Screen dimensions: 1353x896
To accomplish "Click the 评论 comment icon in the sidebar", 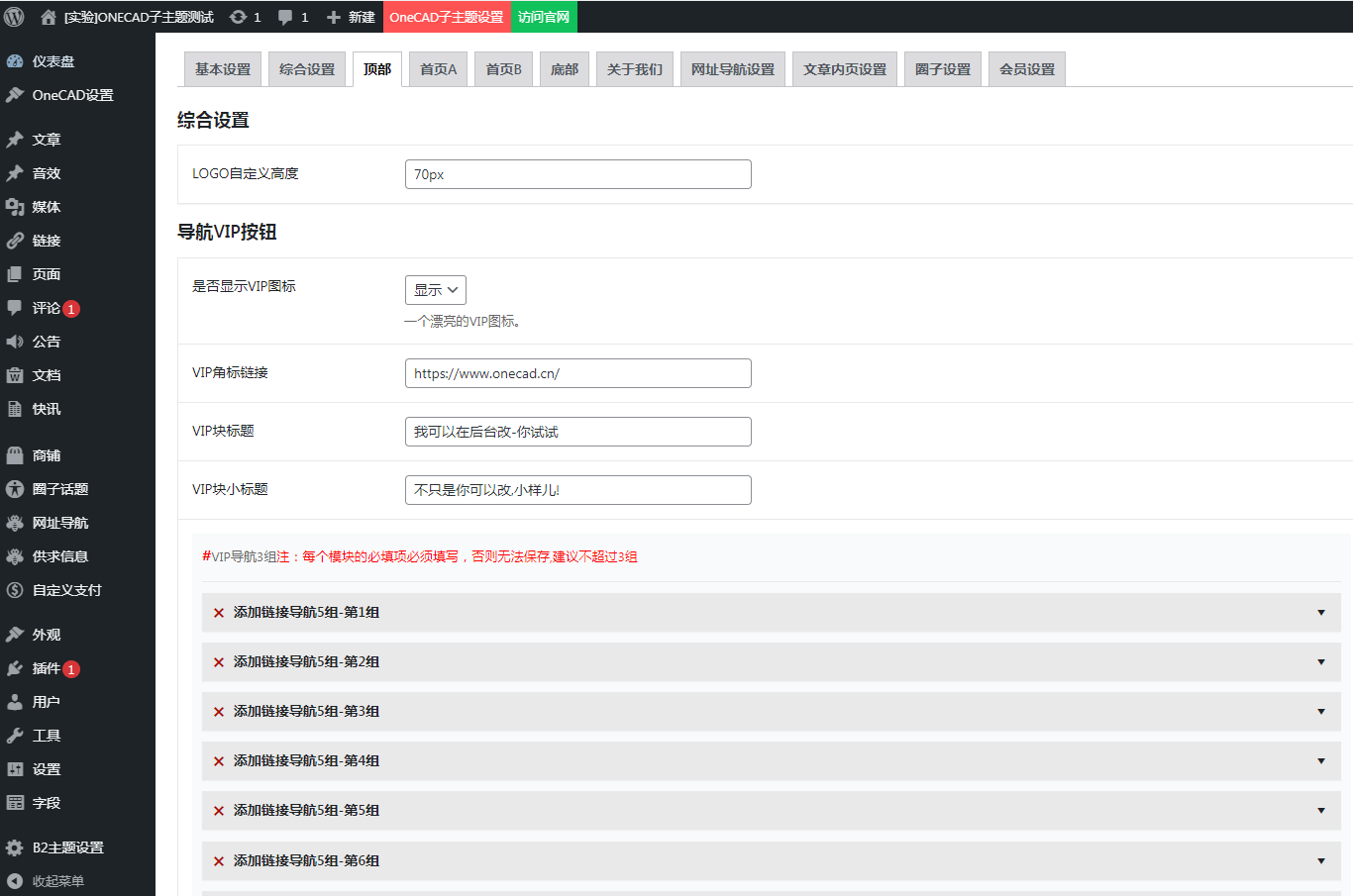I will [15, 308].
